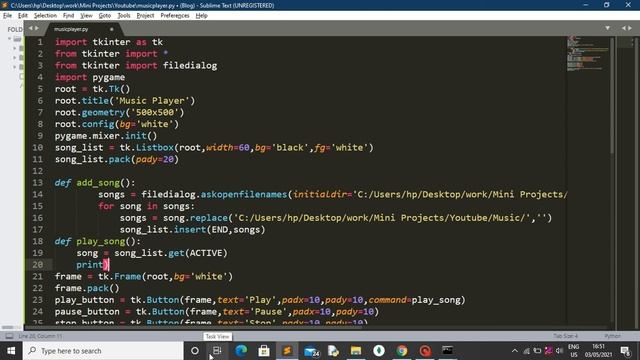Open the Tab Size: 4 selector
Viewport: 640px width, 360px height.
click(565, 336)
